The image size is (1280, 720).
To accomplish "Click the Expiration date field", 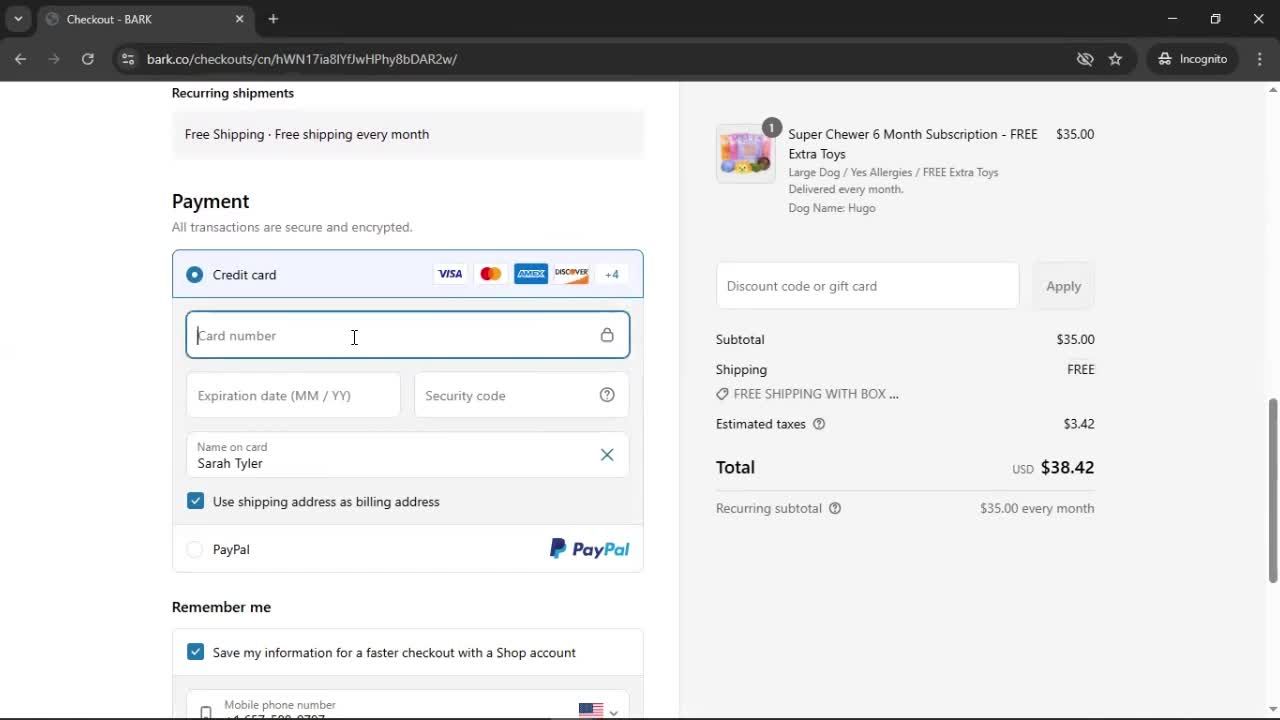I will coord(293,395).
